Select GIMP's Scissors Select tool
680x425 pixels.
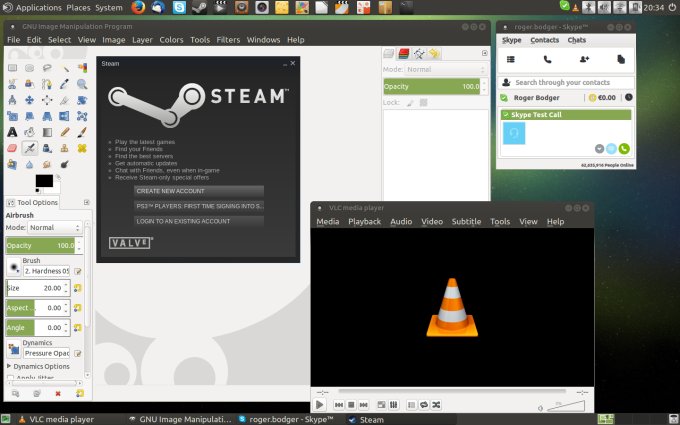tap(12, 84)
